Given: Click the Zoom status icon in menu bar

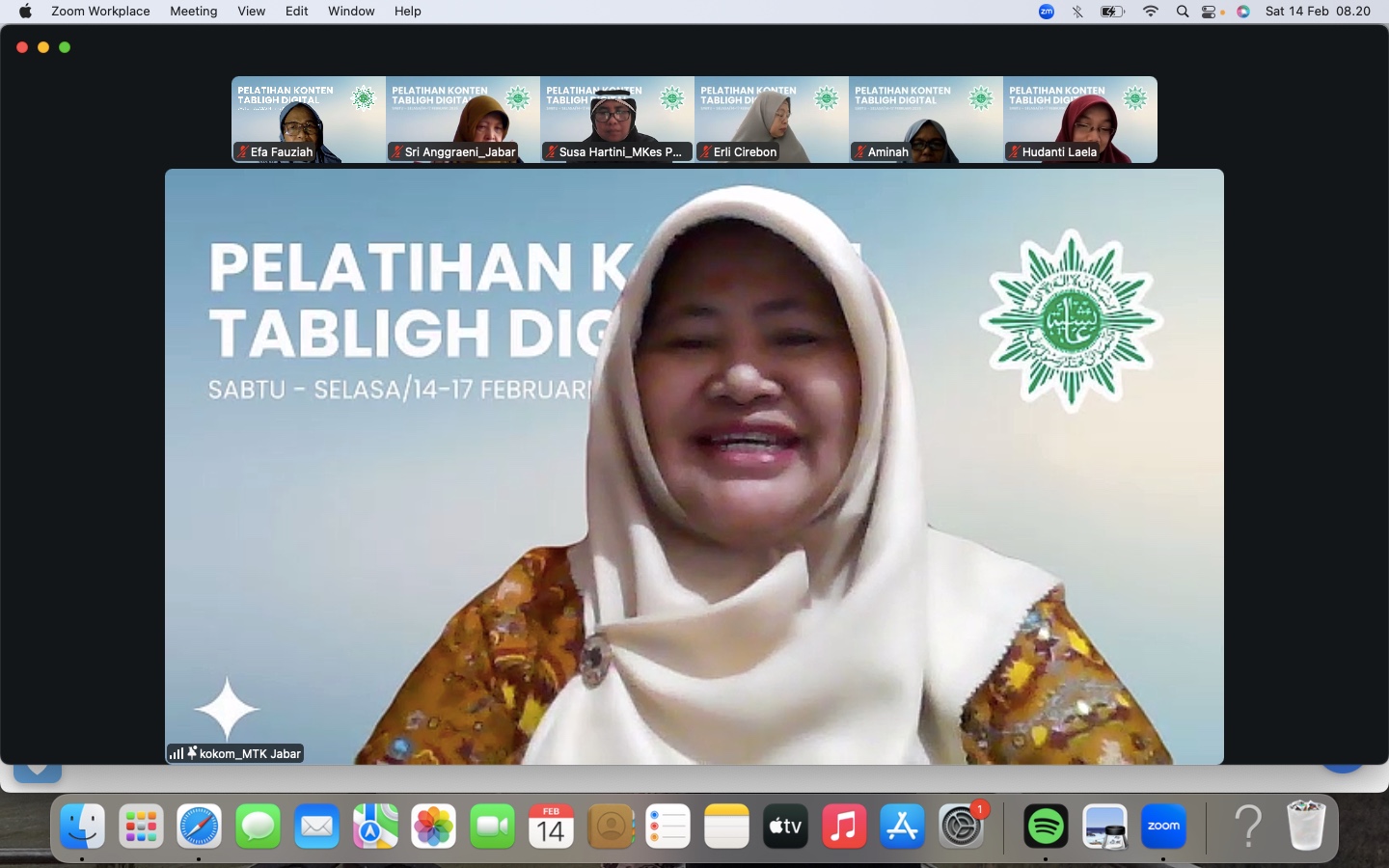Looking at the screenshot, I should 1047,12.
